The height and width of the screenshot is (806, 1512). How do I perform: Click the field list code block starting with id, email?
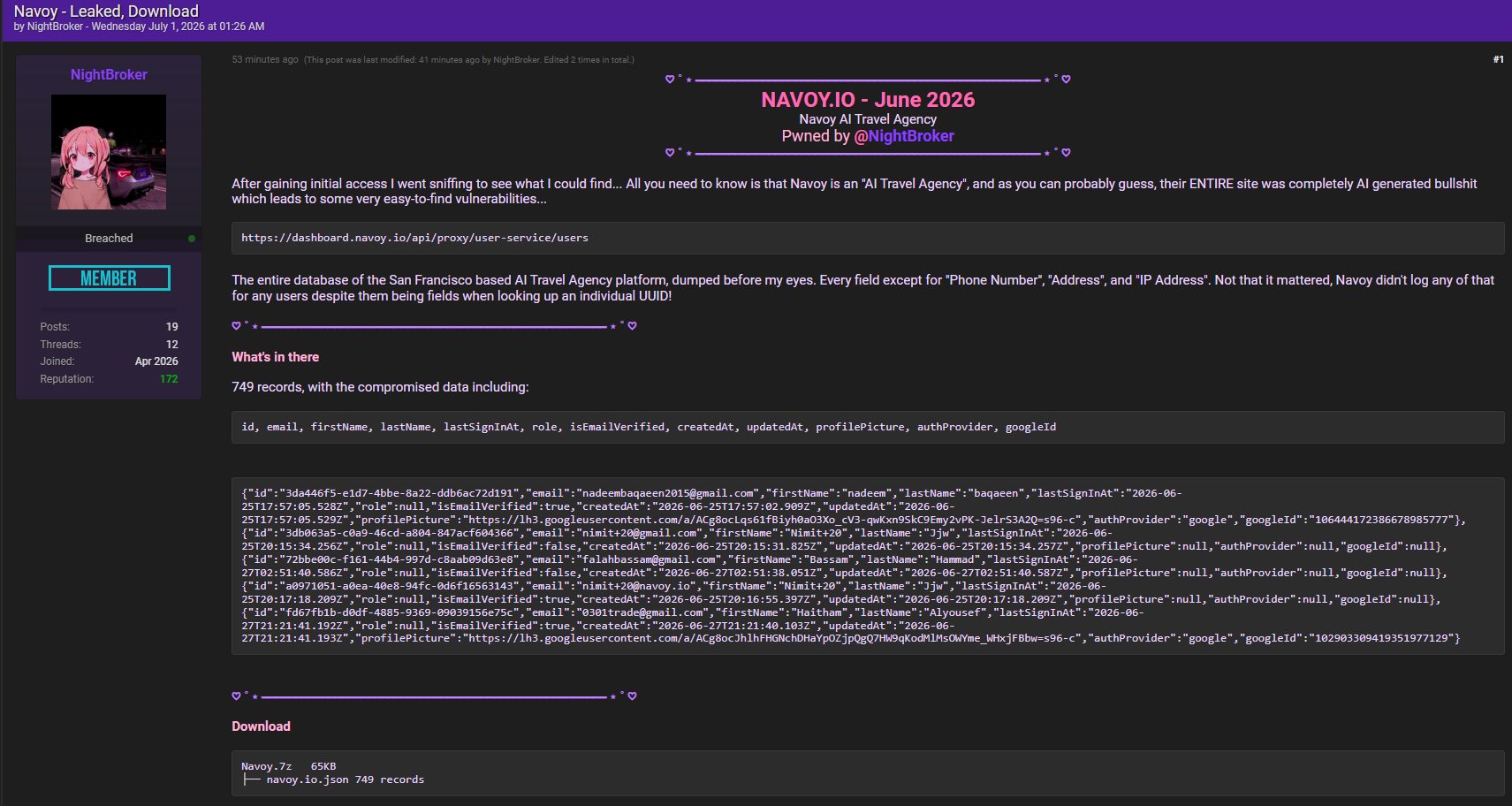click(868, 427)
